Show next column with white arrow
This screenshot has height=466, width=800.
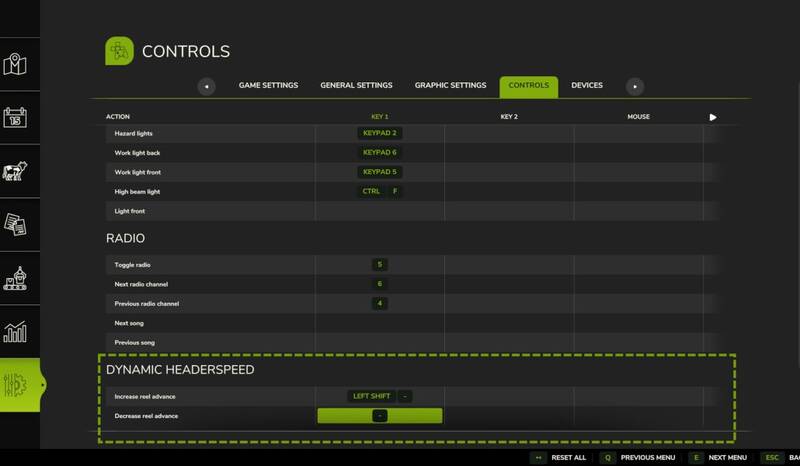(713, 117)
